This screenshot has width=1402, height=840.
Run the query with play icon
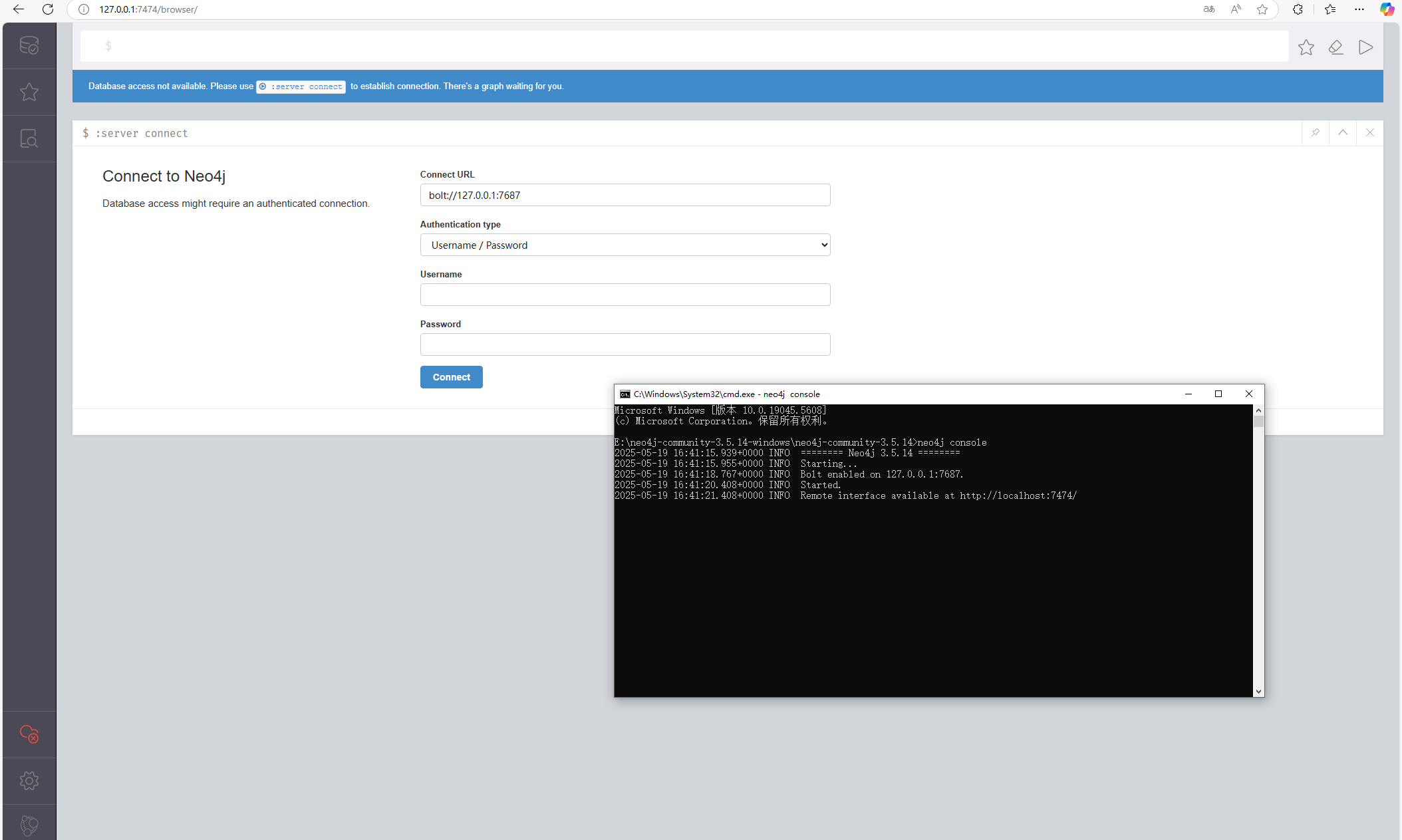click(1365, 47)
